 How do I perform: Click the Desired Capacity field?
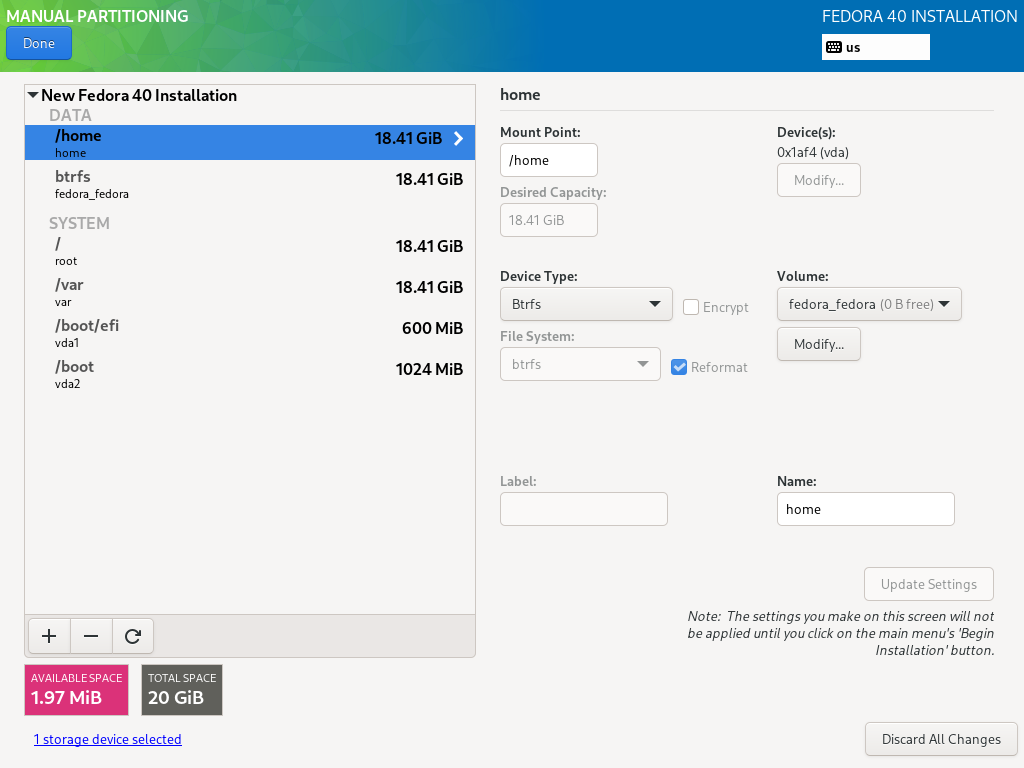(549, 220)
